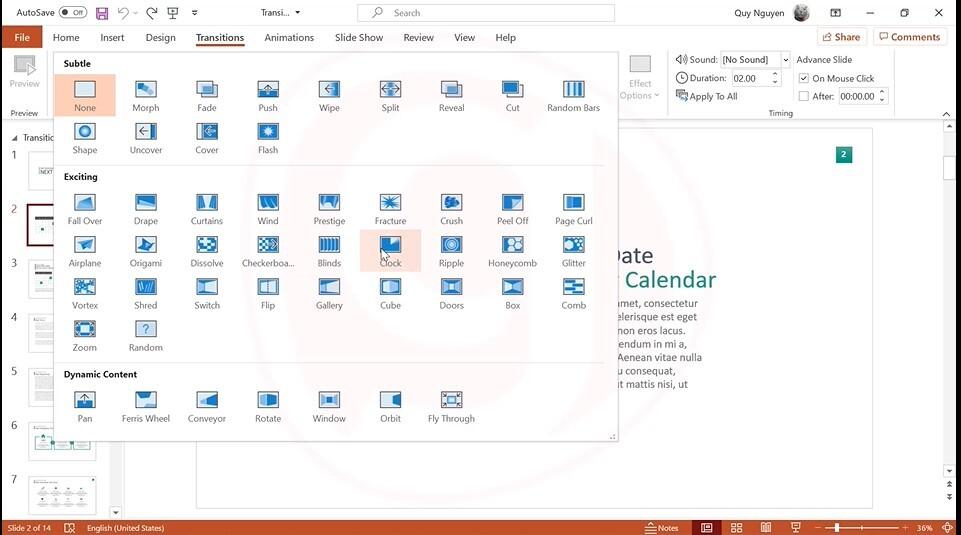The height and width of the screenshot is (535, 961).
Task: Apply the Random transition
Action: pos(146,336)
